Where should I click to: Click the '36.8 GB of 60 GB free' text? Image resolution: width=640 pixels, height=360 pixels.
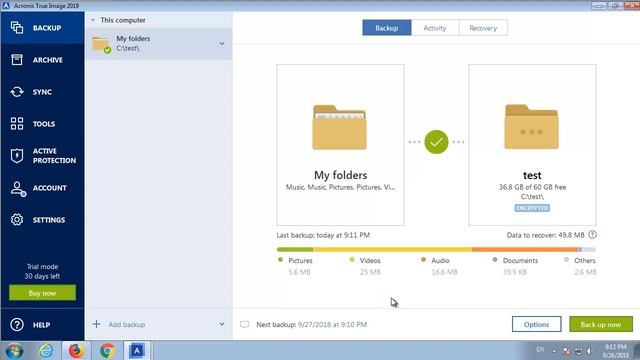click(532, 187)
